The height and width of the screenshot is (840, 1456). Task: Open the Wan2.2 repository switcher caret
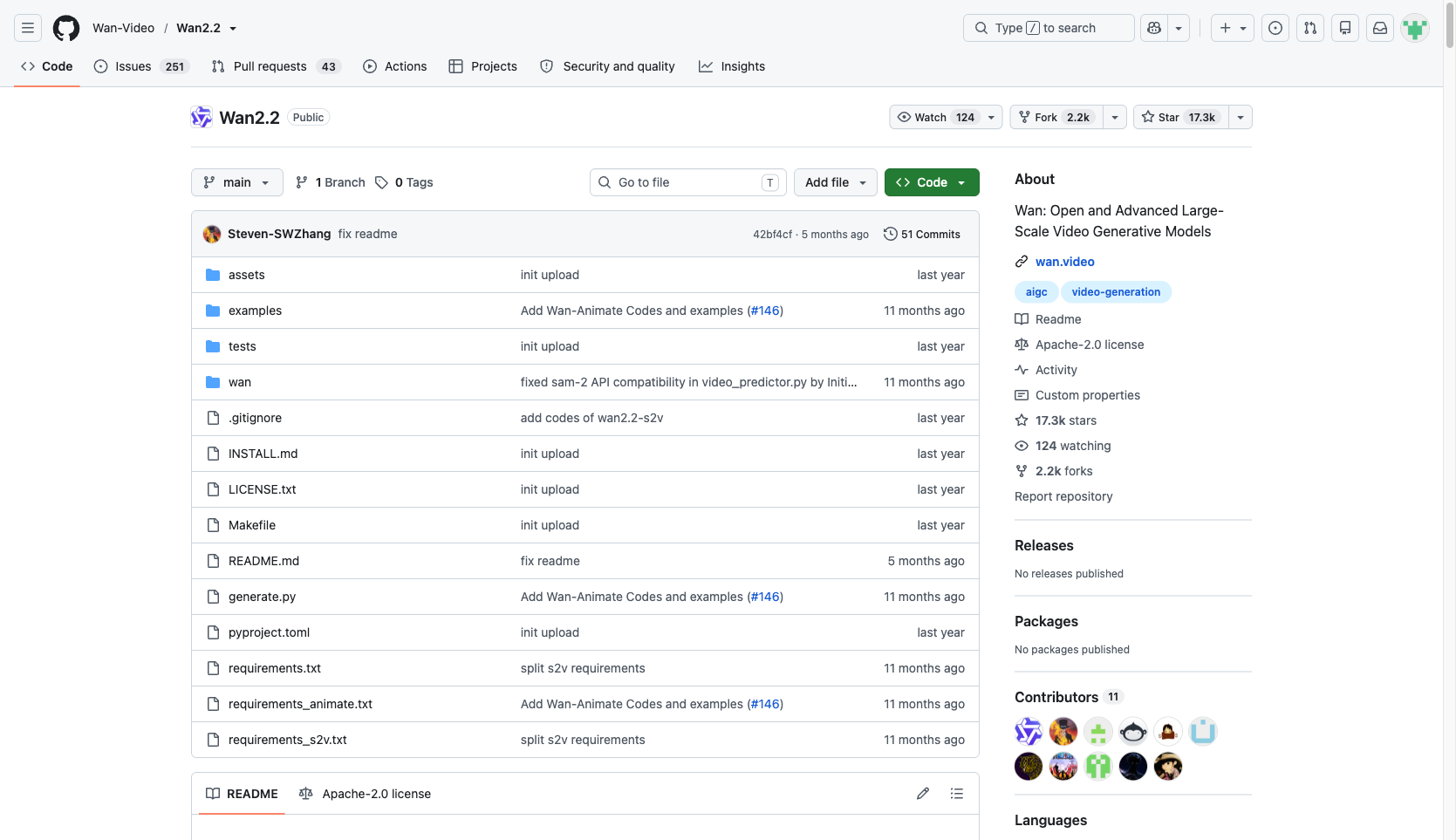tap(233, 29)
